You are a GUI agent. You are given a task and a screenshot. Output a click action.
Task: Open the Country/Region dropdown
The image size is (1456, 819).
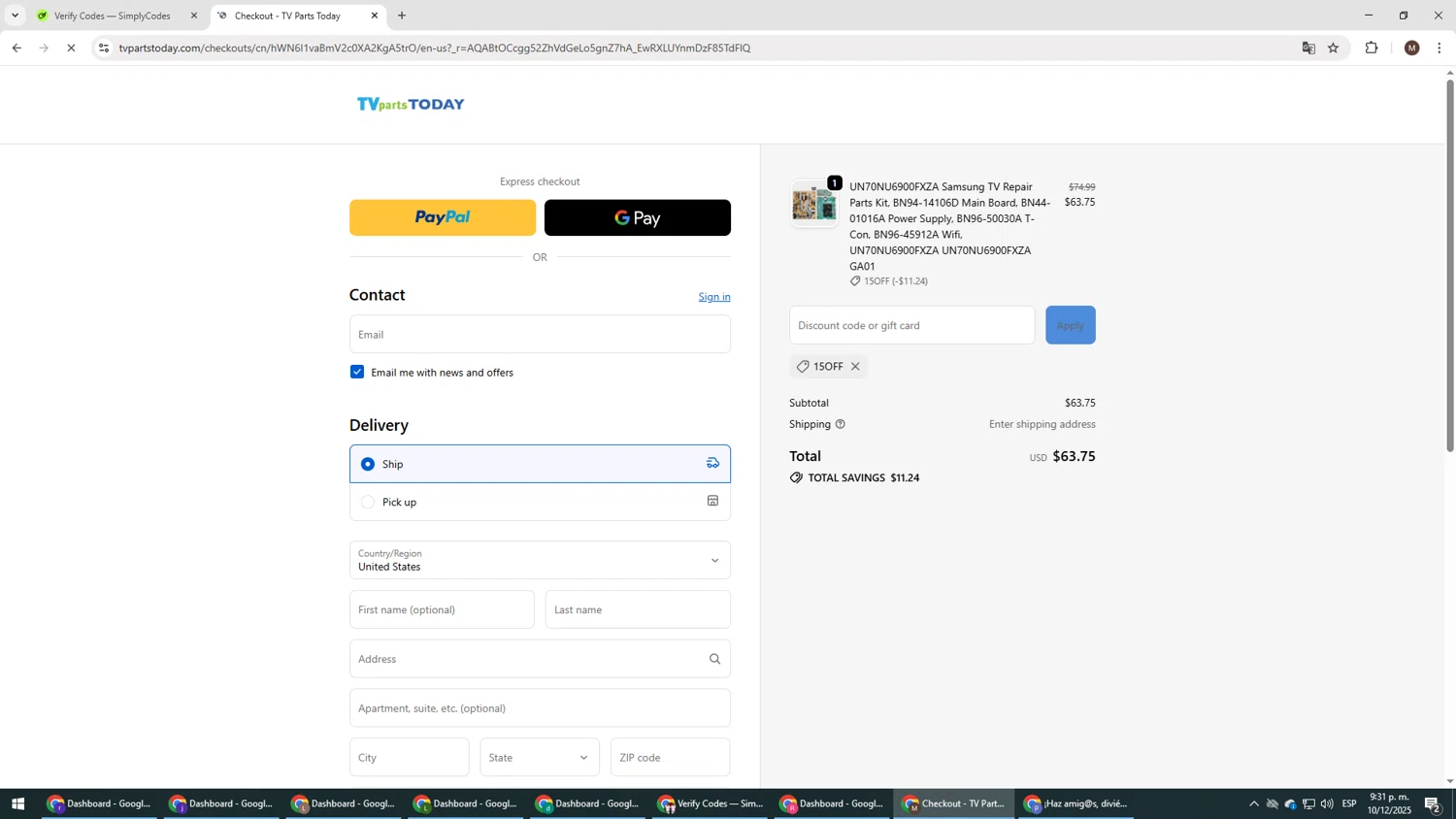click(540, 560)
